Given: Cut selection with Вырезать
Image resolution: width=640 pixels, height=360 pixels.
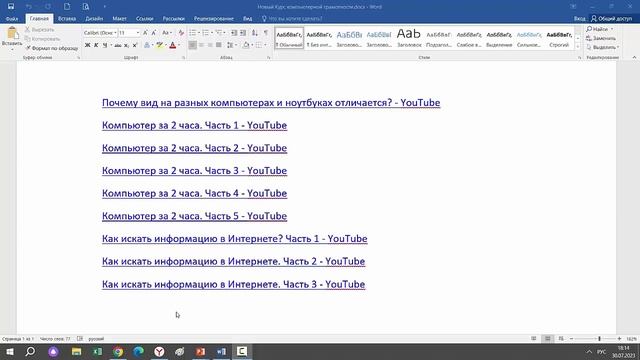Looking at the screenshot, I should click(x=40, y=29).
